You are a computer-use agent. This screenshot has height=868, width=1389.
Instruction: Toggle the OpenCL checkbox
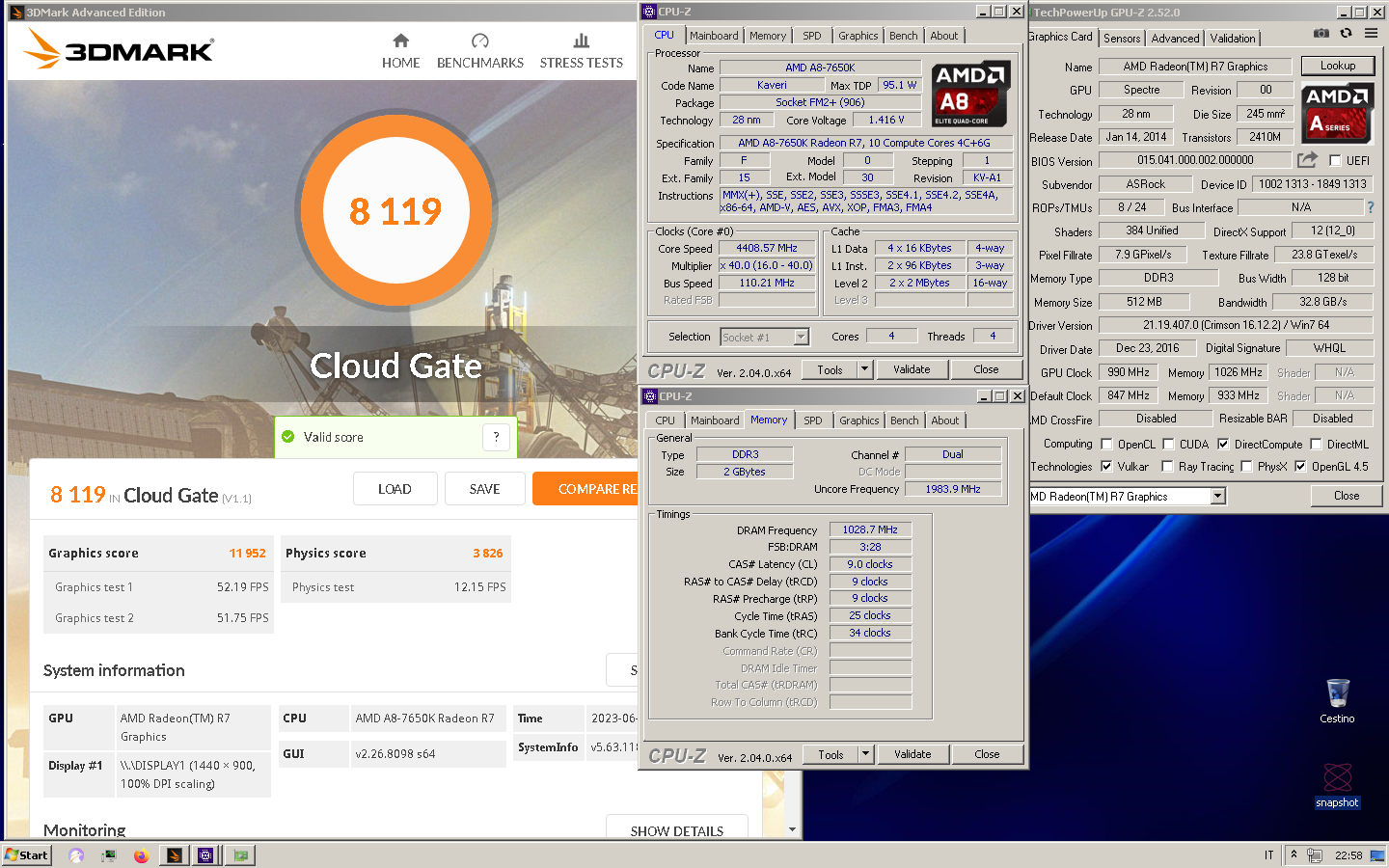coord(1106,444)
